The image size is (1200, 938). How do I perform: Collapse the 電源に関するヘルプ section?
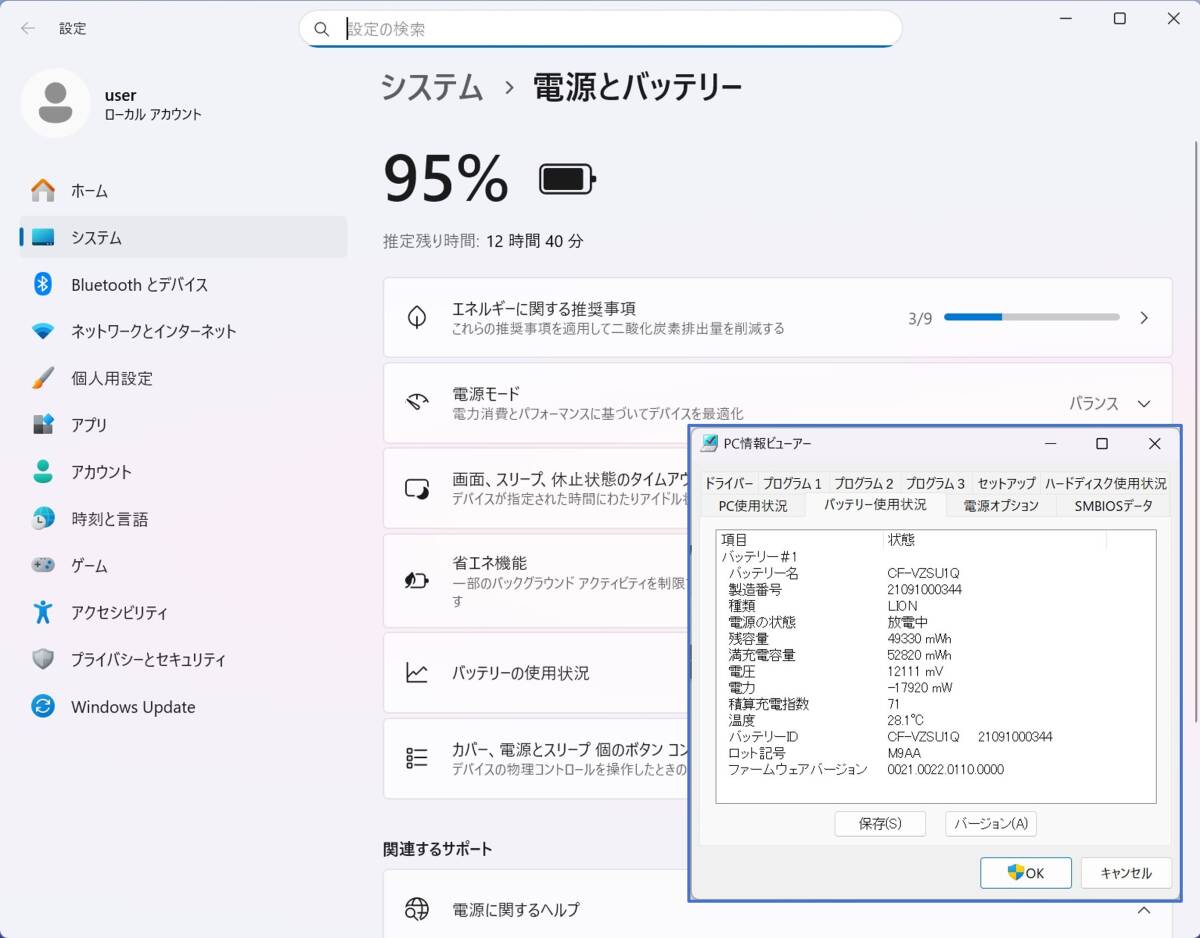pyautogui.click(x=1144, y=909)
